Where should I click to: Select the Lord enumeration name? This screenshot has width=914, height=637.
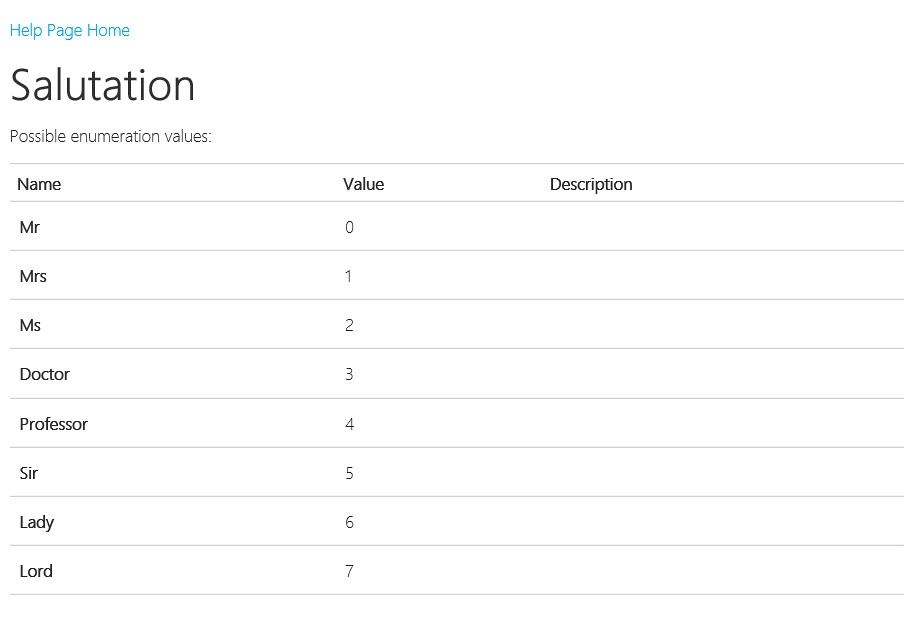click(x=36, y=571)
